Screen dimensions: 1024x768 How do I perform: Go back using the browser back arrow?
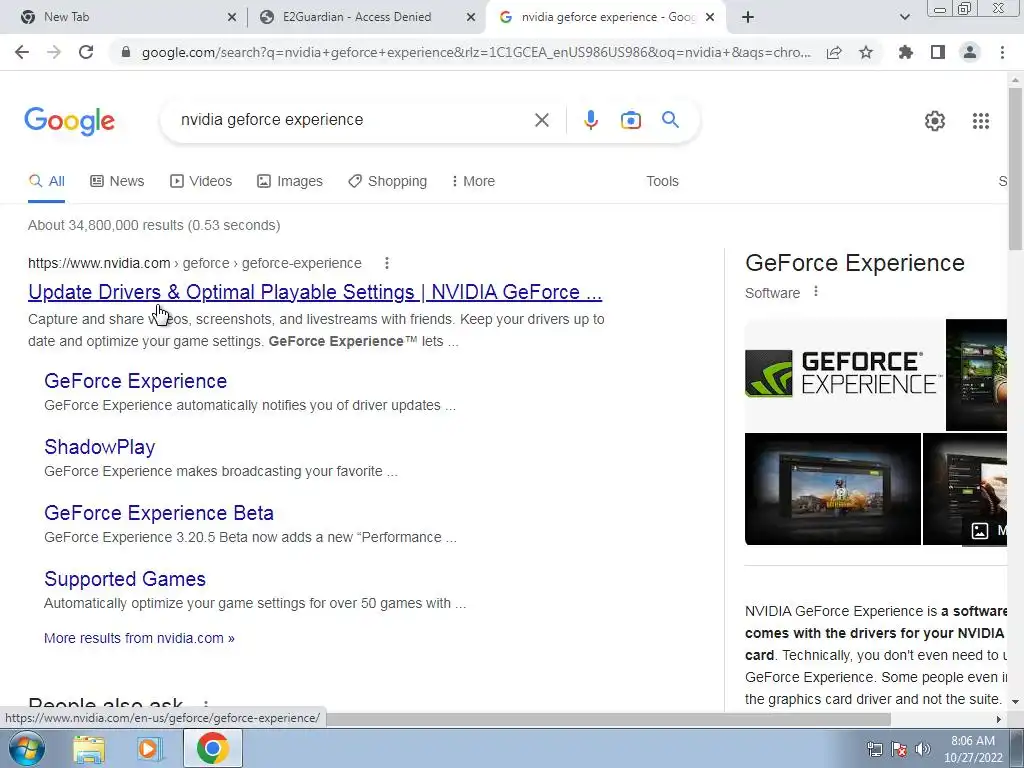22,52
